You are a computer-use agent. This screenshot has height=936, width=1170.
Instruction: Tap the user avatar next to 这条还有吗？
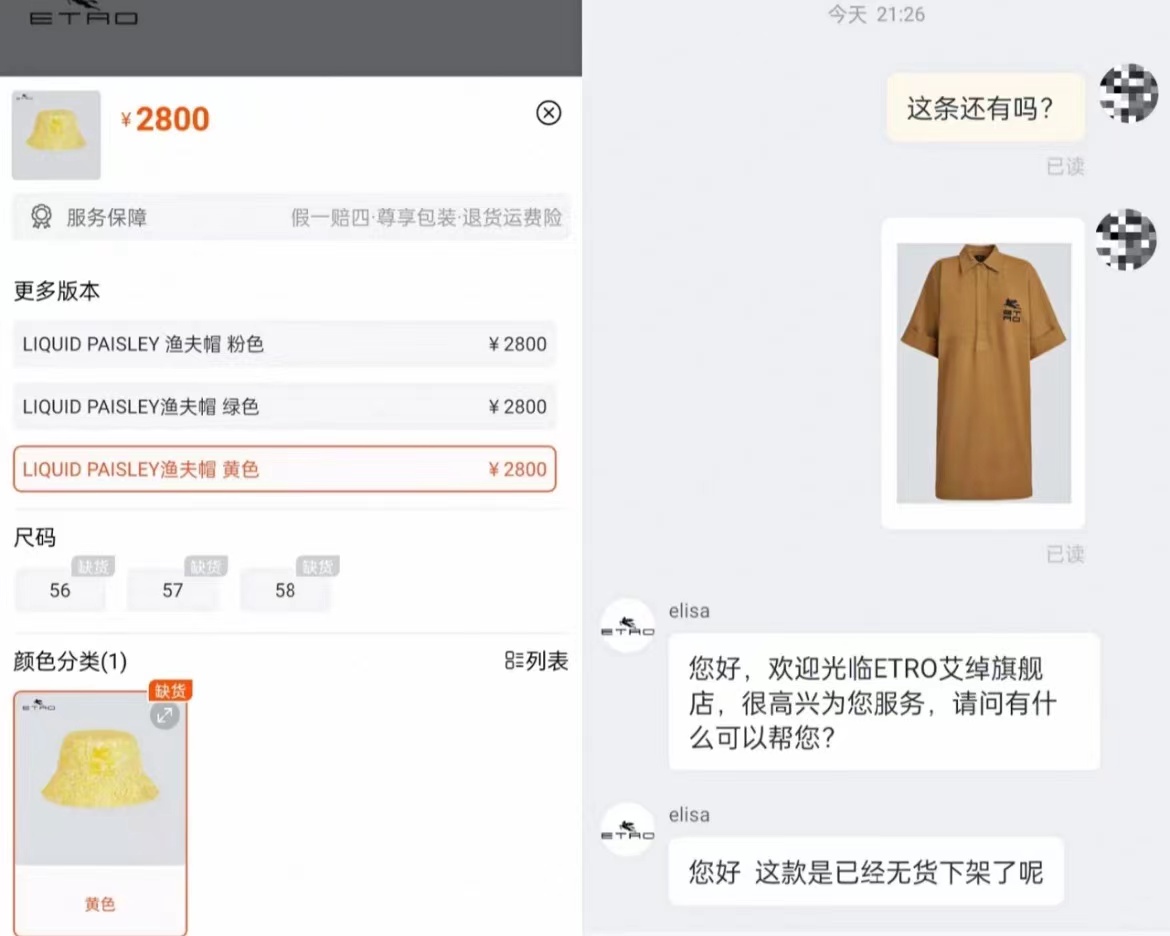[1128, 93]
